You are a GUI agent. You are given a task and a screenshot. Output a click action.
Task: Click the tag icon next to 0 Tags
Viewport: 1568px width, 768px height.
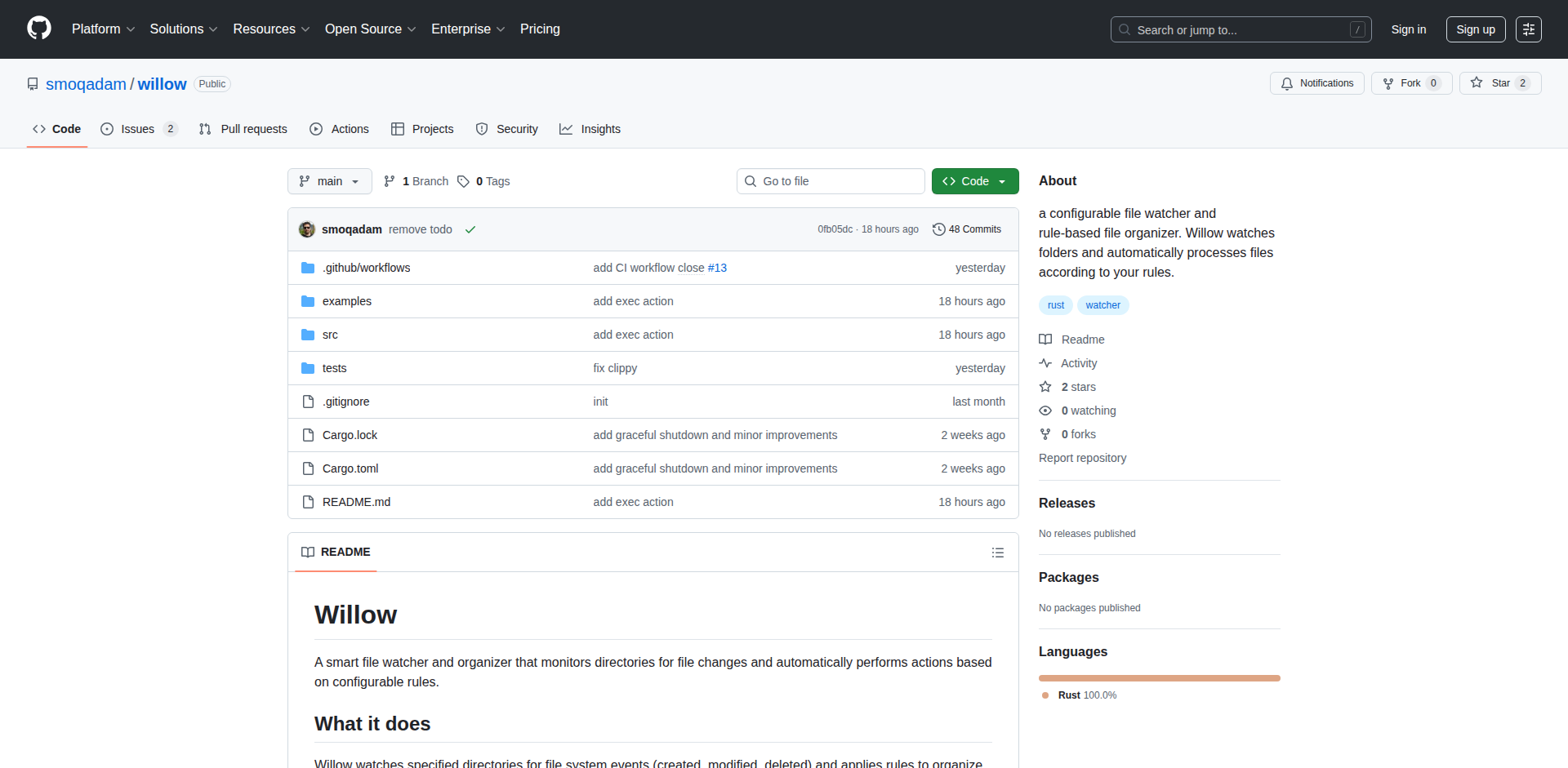pos(463,181)
